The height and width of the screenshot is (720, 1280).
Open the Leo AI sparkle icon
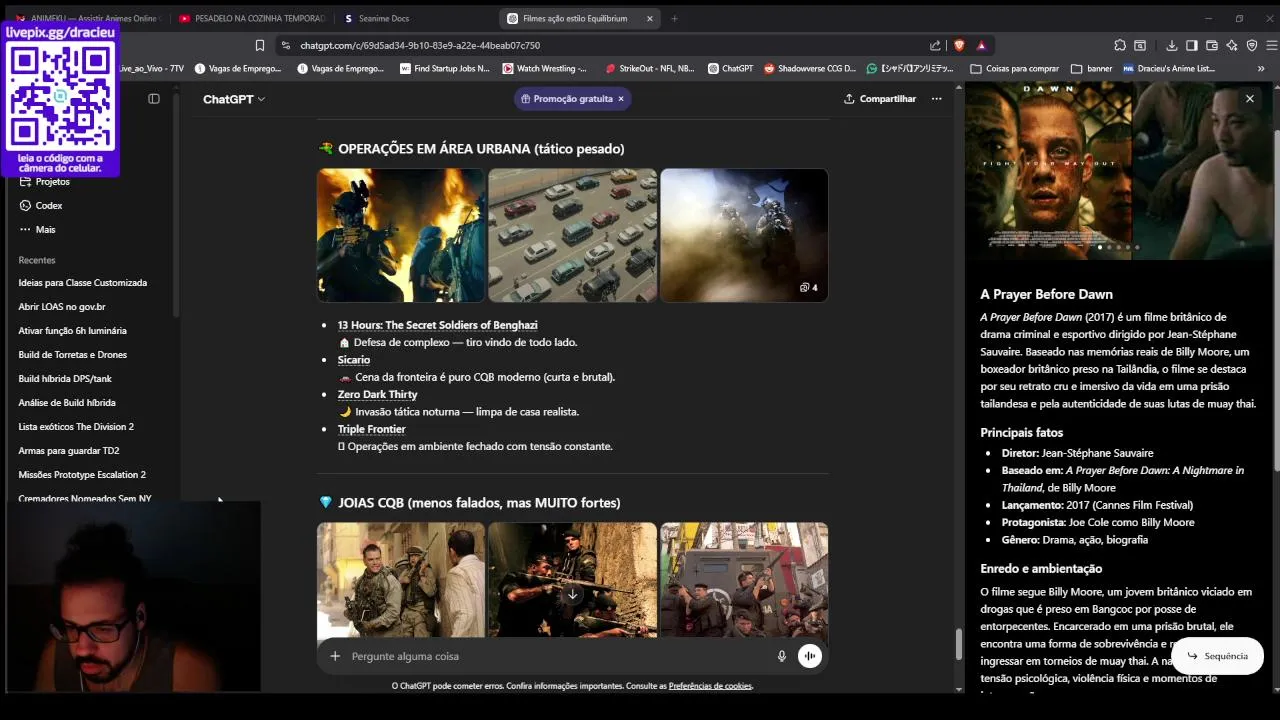[x=1232, y=45]
